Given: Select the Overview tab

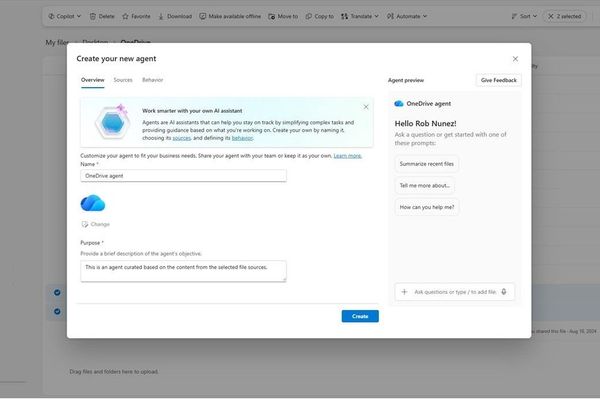Looking at the screenshot, I should [93, 80].
